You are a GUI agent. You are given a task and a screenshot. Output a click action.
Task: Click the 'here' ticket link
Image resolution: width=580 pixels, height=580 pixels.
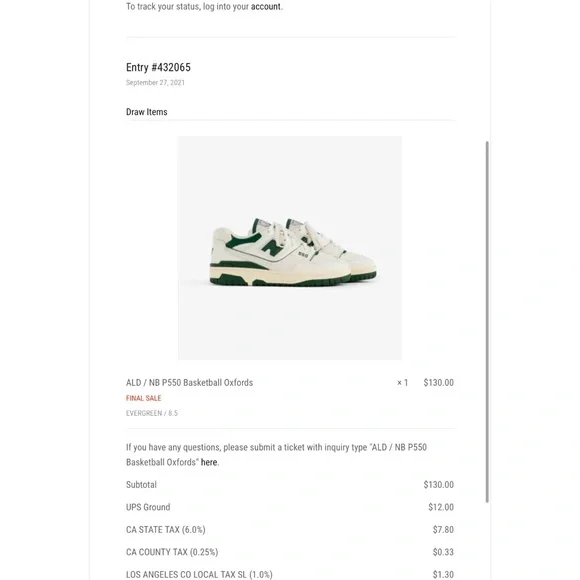coord(209,462)
